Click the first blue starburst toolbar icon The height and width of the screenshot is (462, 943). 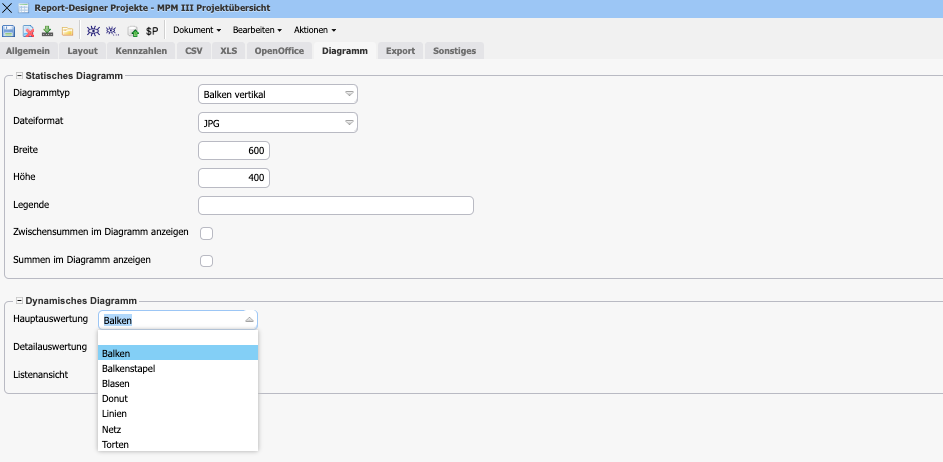pyautogui.click(x=93, y=31)
